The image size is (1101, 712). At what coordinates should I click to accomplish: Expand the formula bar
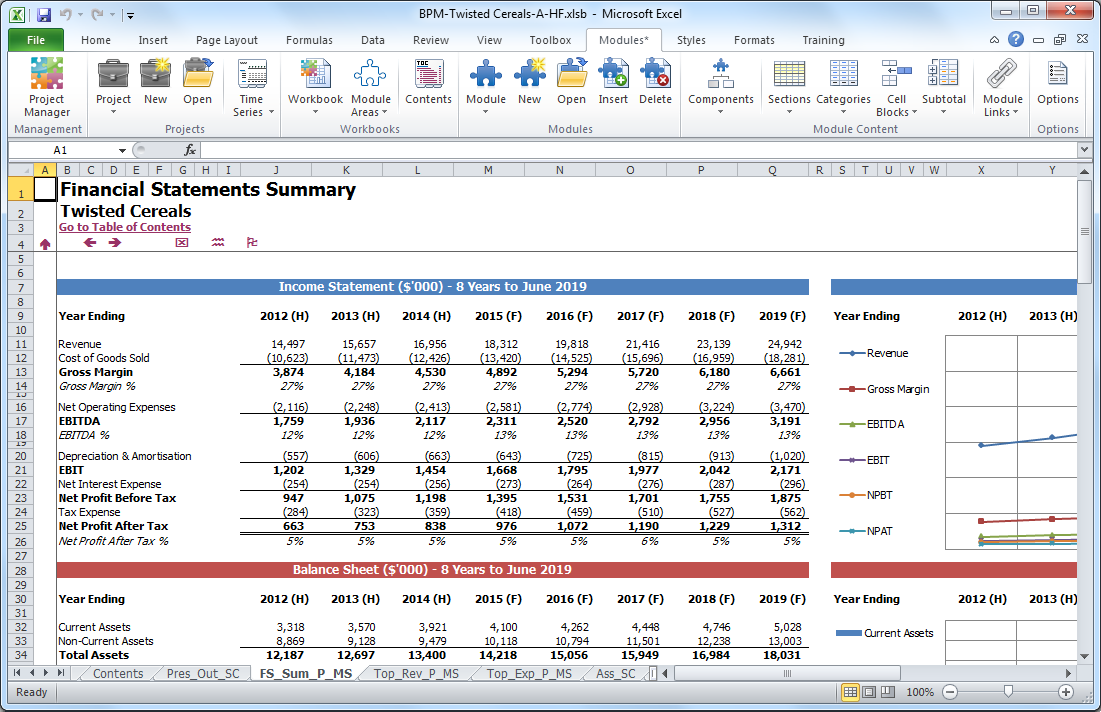[x=1084, y=149]
